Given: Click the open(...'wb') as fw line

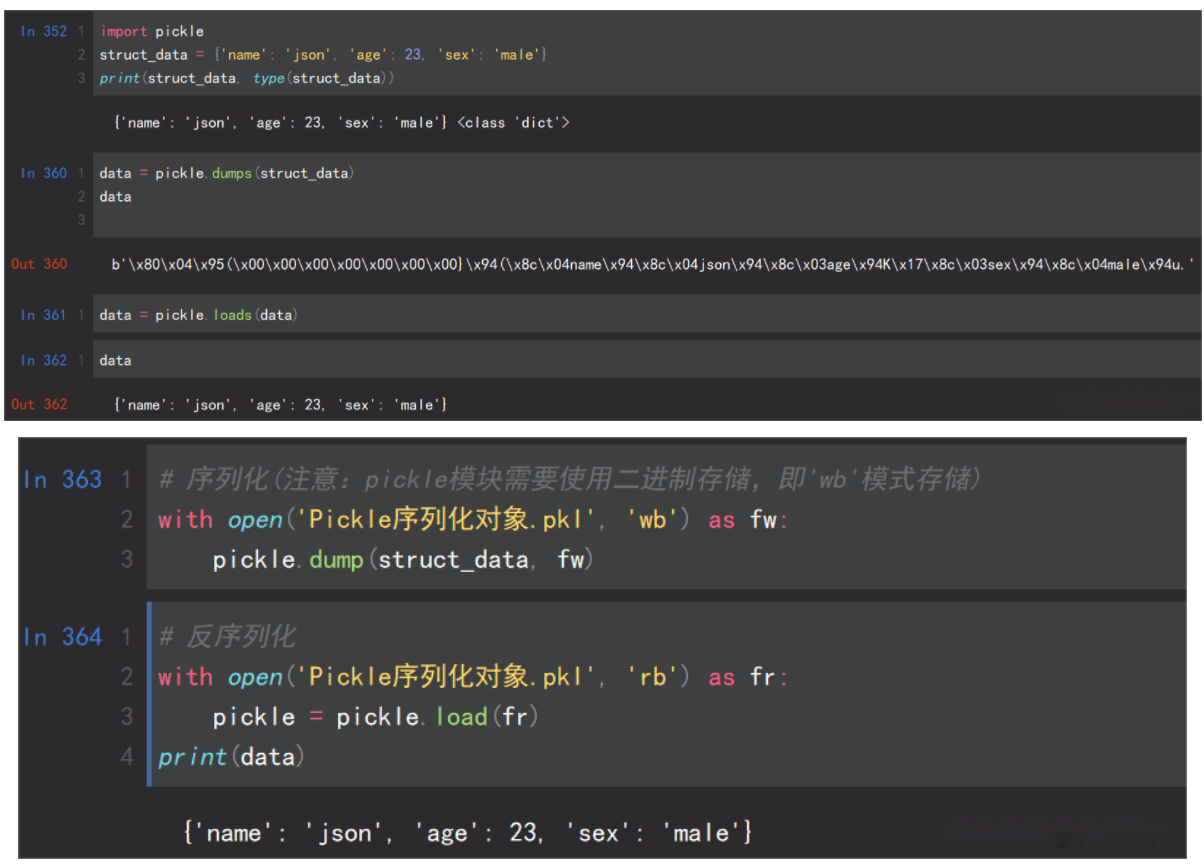Looking at the screenshot, I should point(473,520).
